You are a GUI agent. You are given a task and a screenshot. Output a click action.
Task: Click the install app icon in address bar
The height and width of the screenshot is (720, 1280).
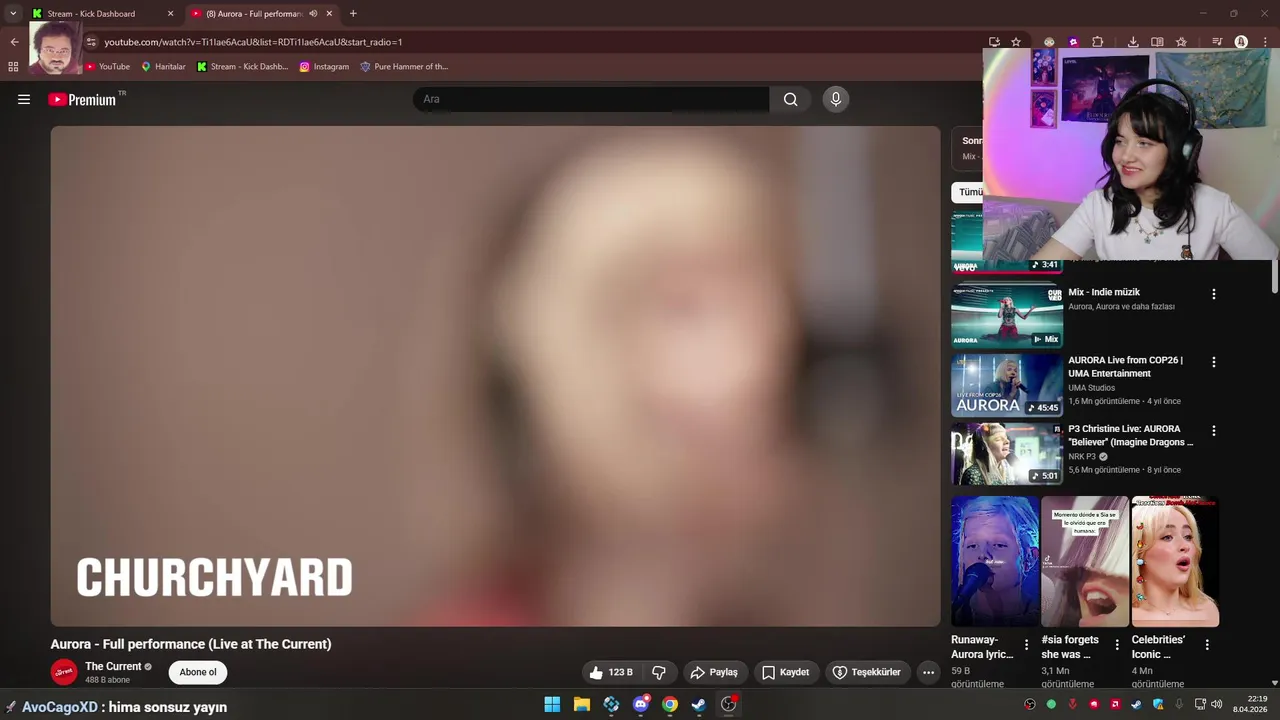coord(994,42)
